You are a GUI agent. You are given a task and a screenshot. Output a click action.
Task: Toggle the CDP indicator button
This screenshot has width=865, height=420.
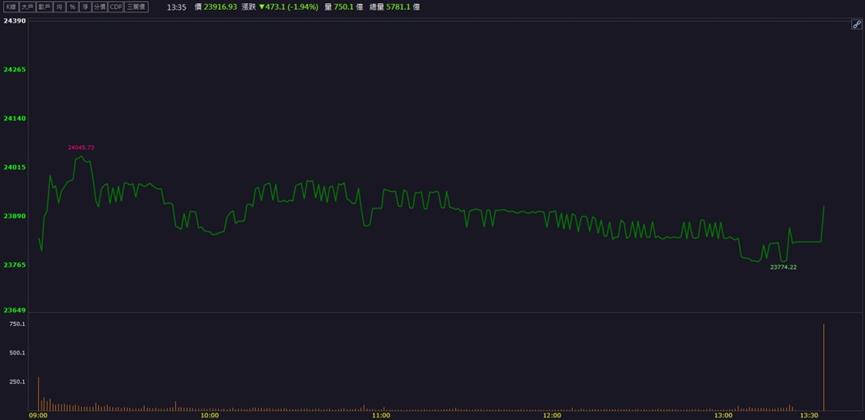tap(116, 7)
